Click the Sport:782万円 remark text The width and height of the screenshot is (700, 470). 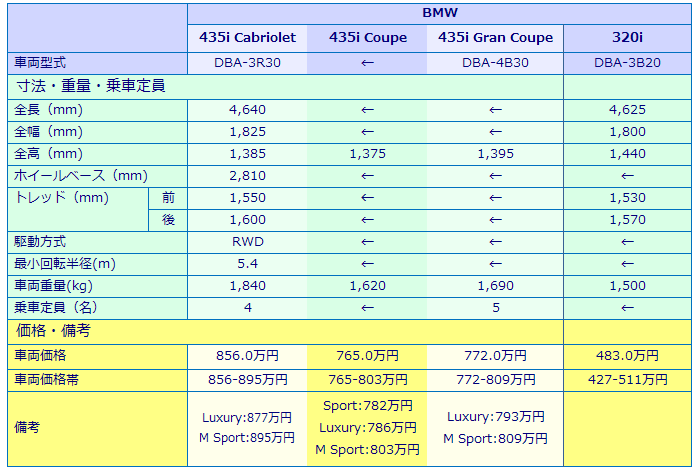367,406
